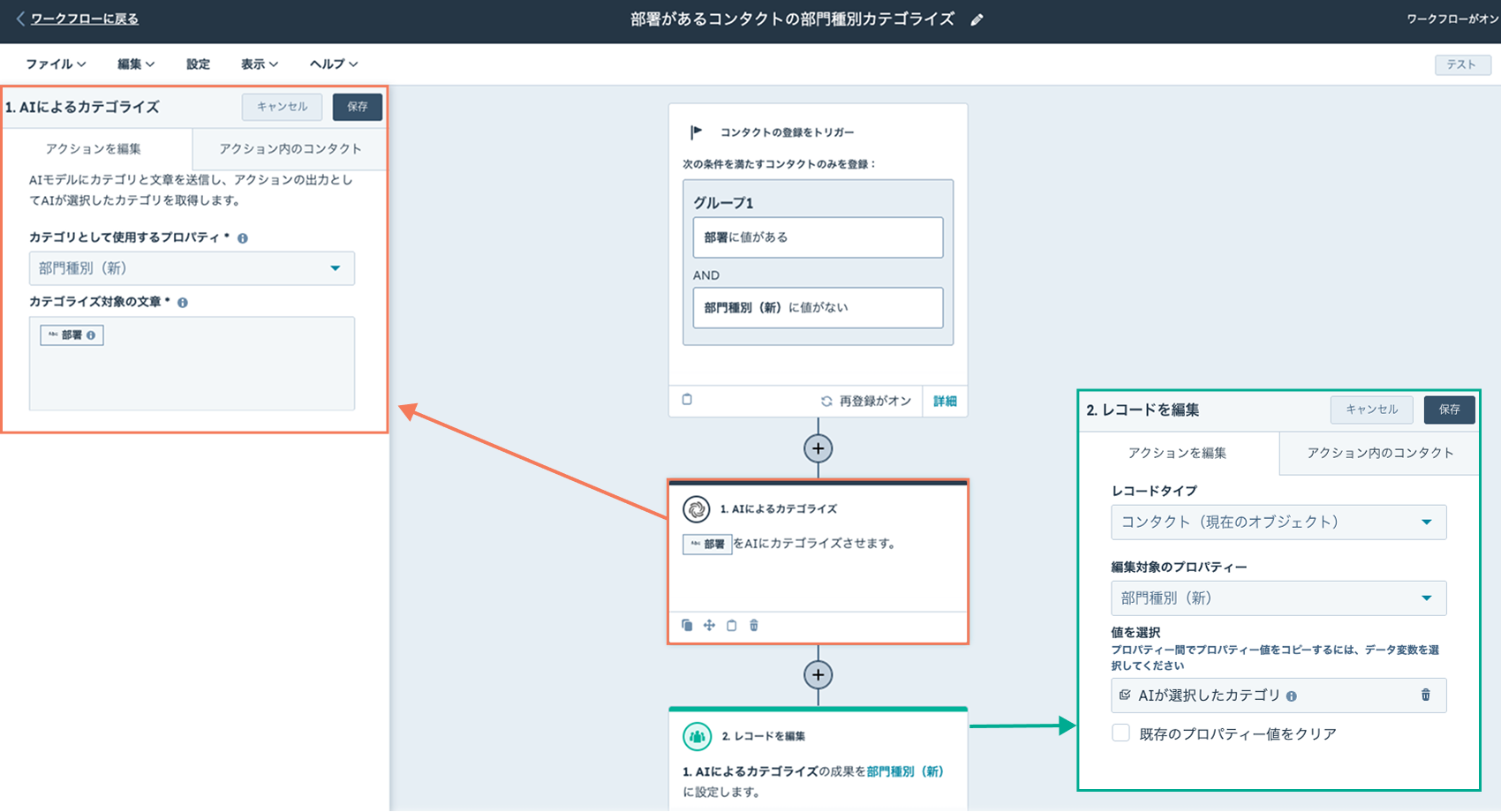The width and height of the screenshot is (1501, 812).
Task: Click the copy icon on AI categorize action
Action: (x=687, y=626)
